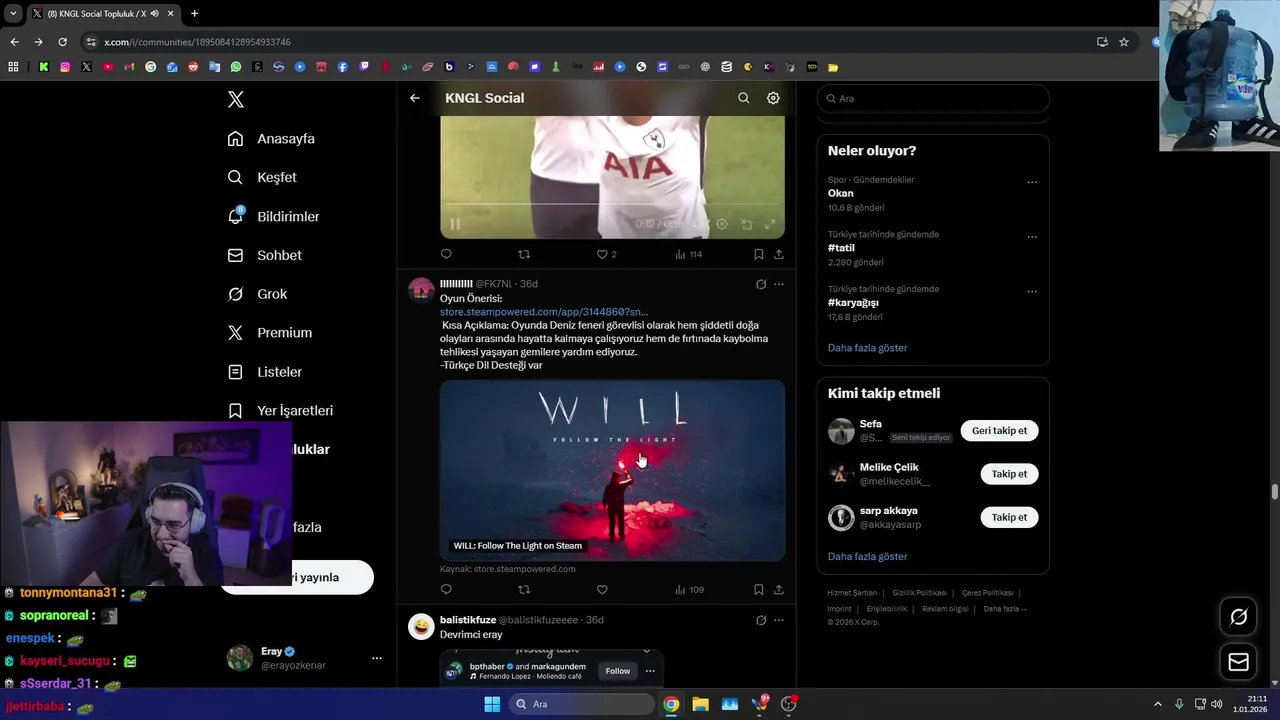Image resolution: width=1280 pixels, height=720 pixels.
Task: Click the Ara search field on X
Action: tap(933, 98)
